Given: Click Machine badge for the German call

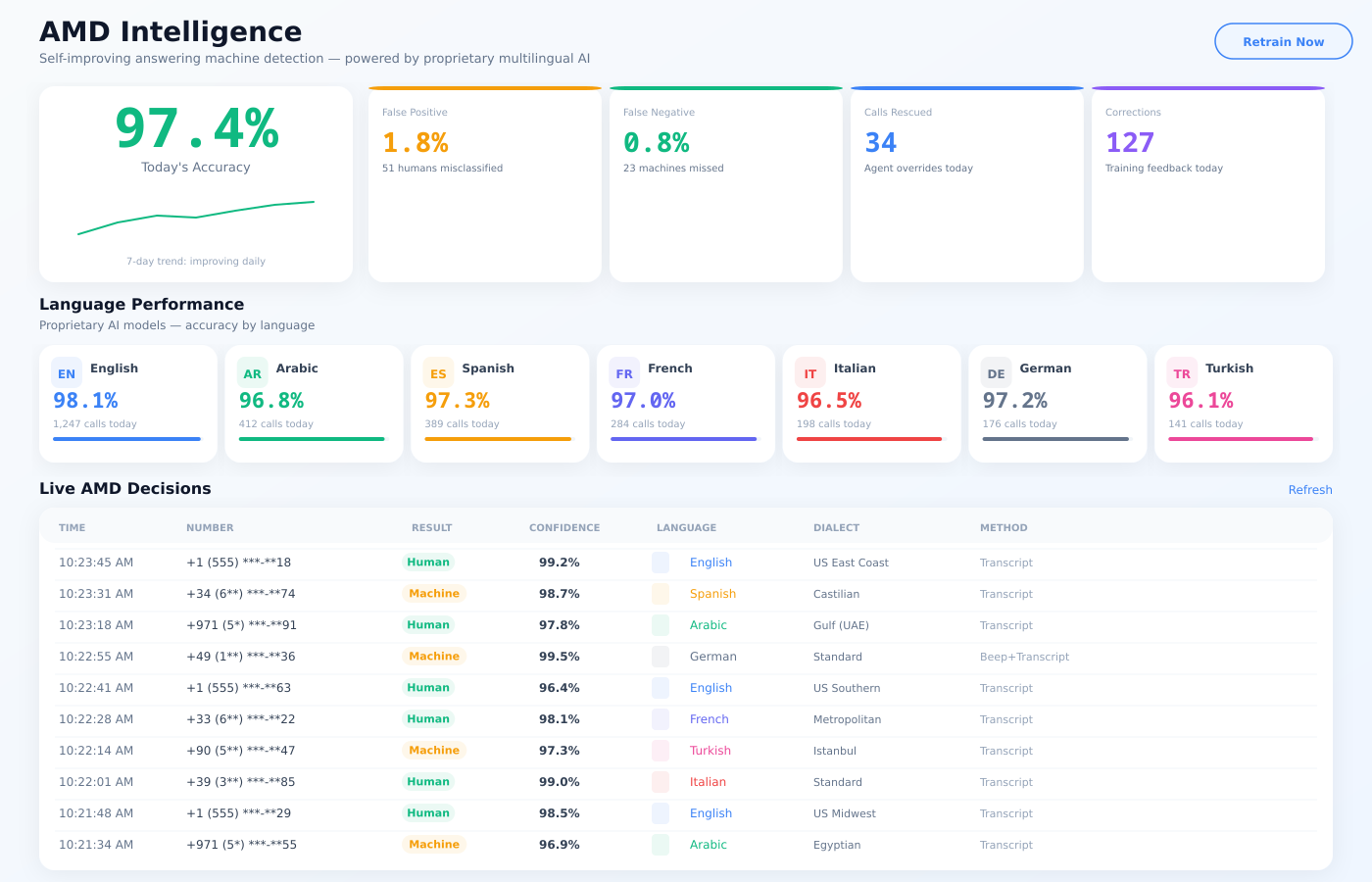Looking at the screenshot, I should point(434,657).
